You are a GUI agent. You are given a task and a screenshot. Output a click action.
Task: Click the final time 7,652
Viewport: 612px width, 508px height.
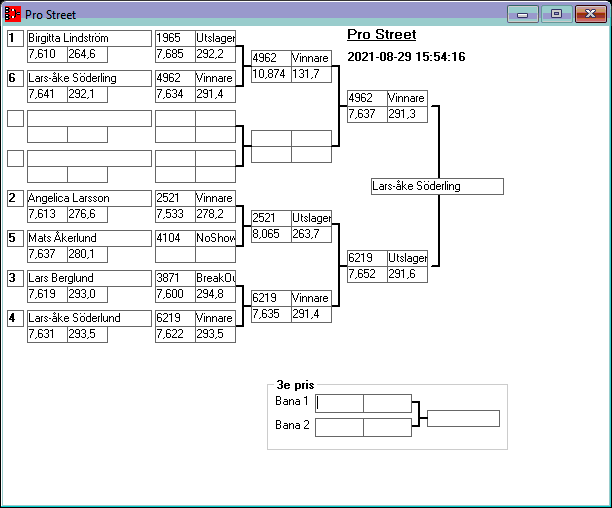[x=367, y=274]
